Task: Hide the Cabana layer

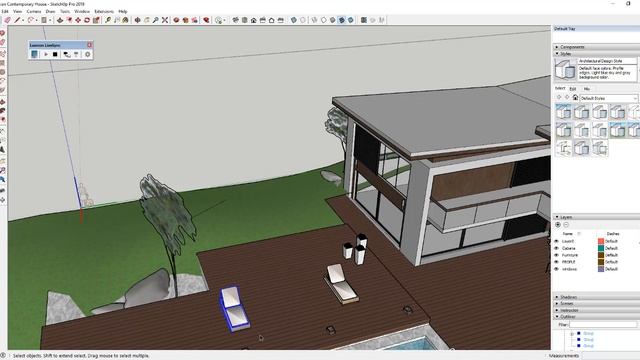Action: tap(556, 248)
